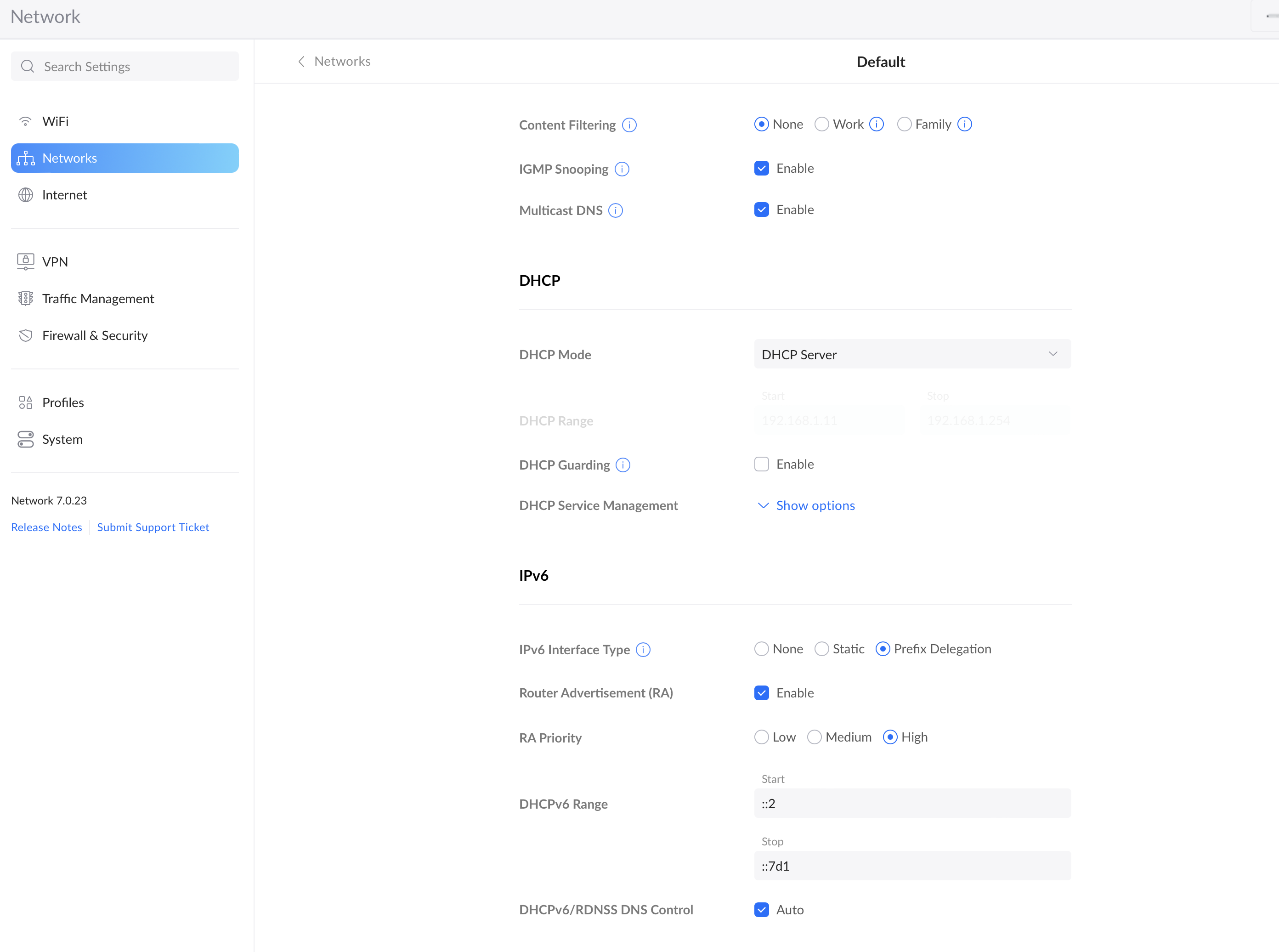Click the IPv6 Interface Type info icon
This screenshot has width=1279, height=952.
coord(643,650)
